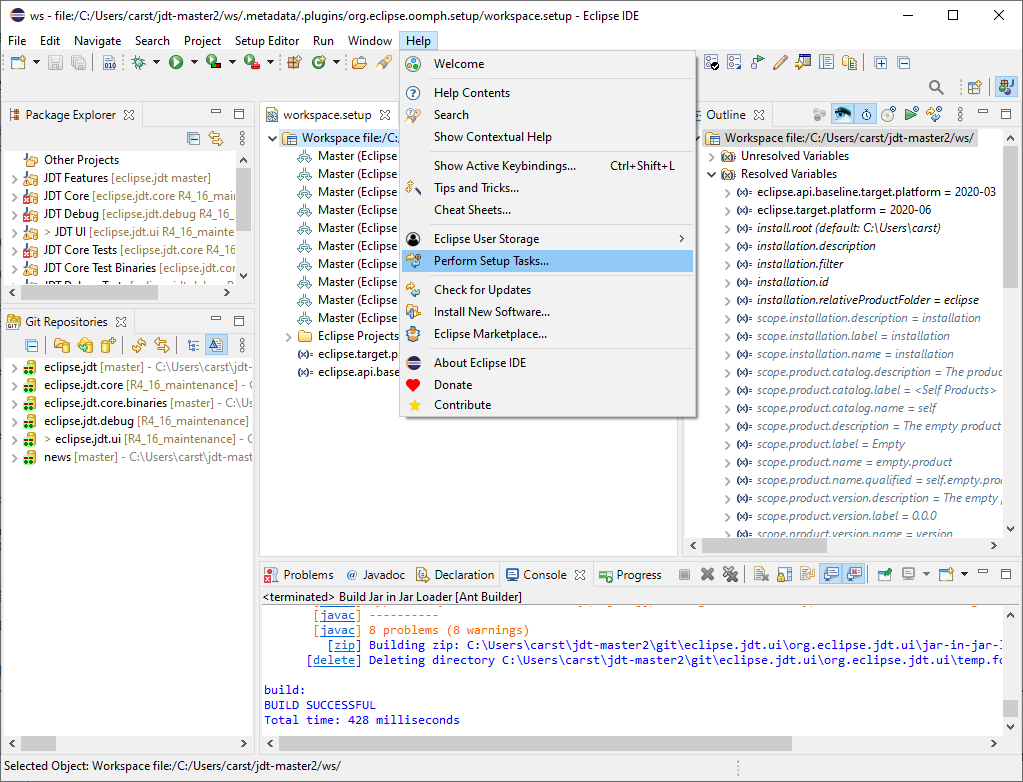Click the Open Perspective icon

click(975, 87)
